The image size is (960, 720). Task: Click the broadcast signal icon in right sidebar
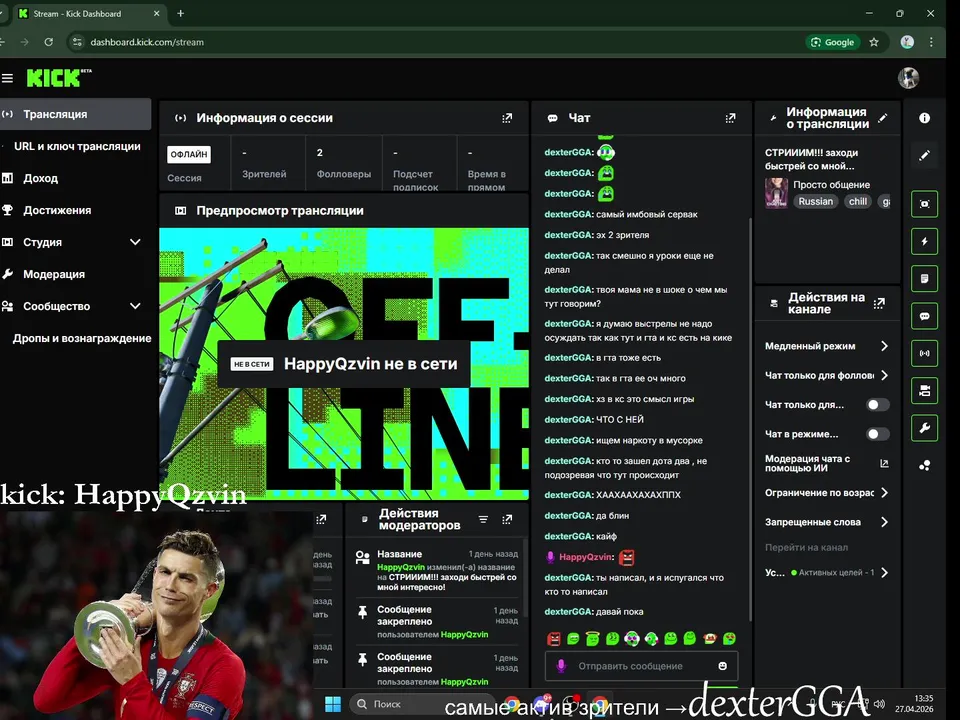(924, 354)
